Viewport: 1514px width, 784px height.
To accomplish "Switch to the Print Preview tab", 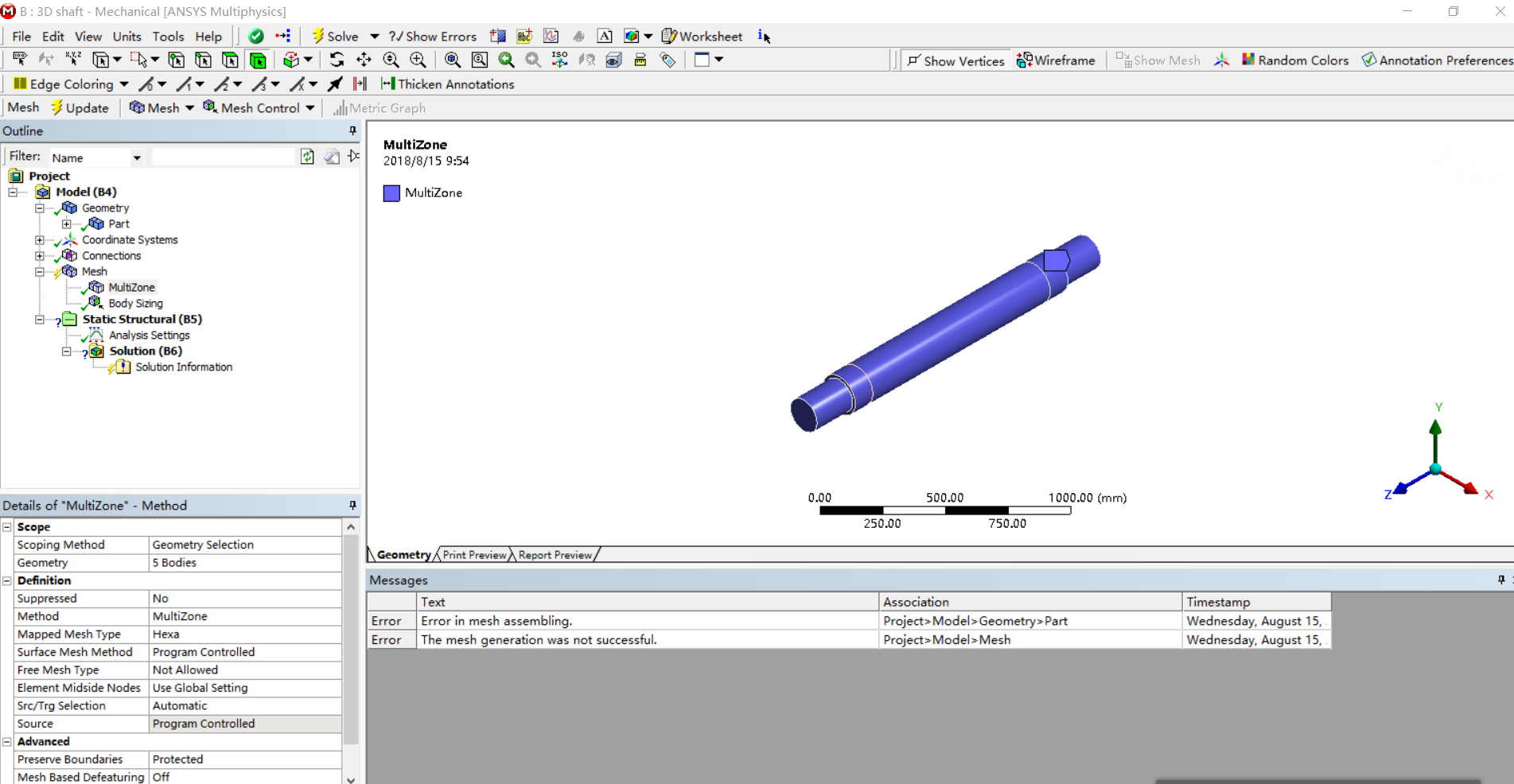I will point(474,555).
